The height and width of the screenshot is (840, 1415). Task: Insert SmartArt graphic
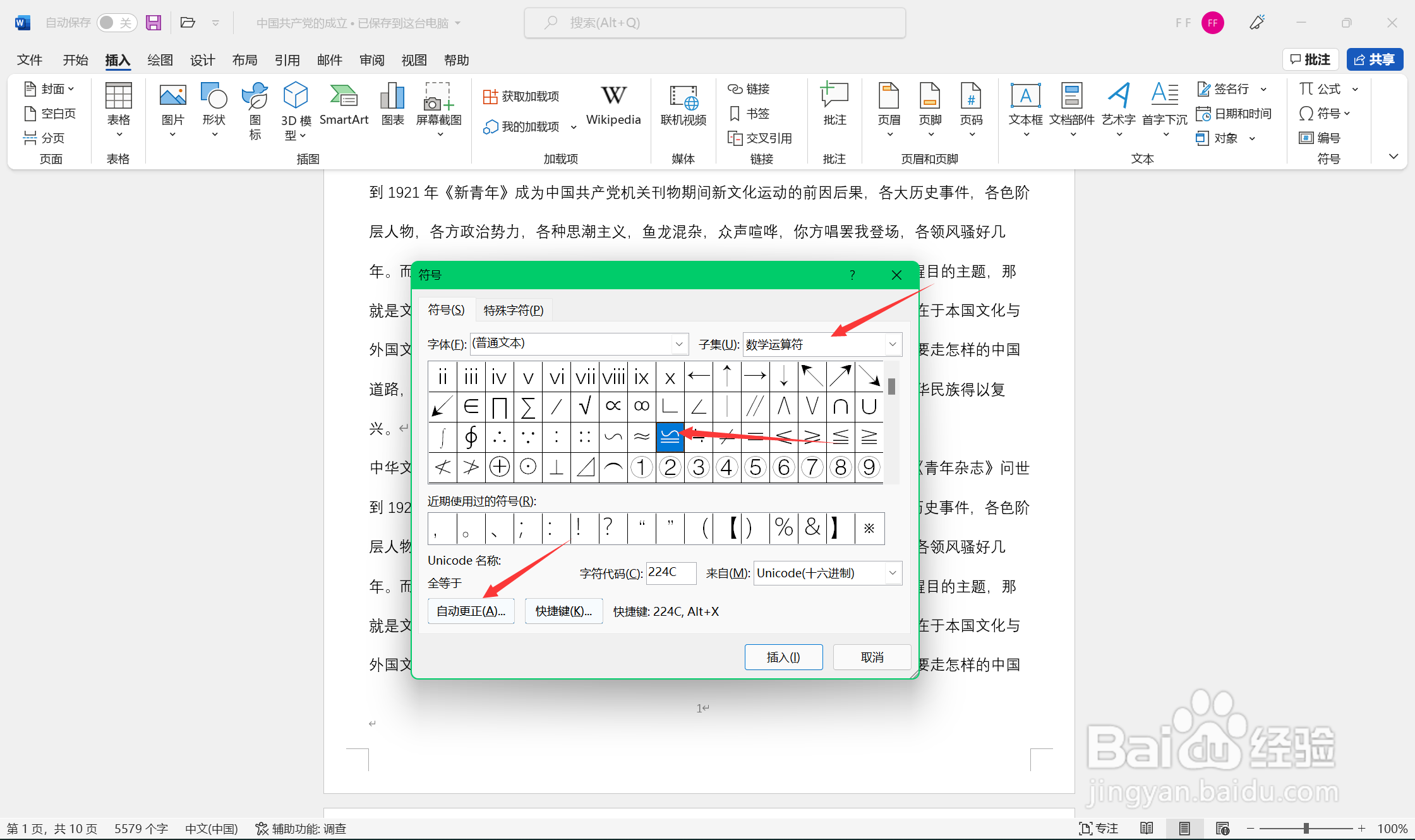coord(344,105)
